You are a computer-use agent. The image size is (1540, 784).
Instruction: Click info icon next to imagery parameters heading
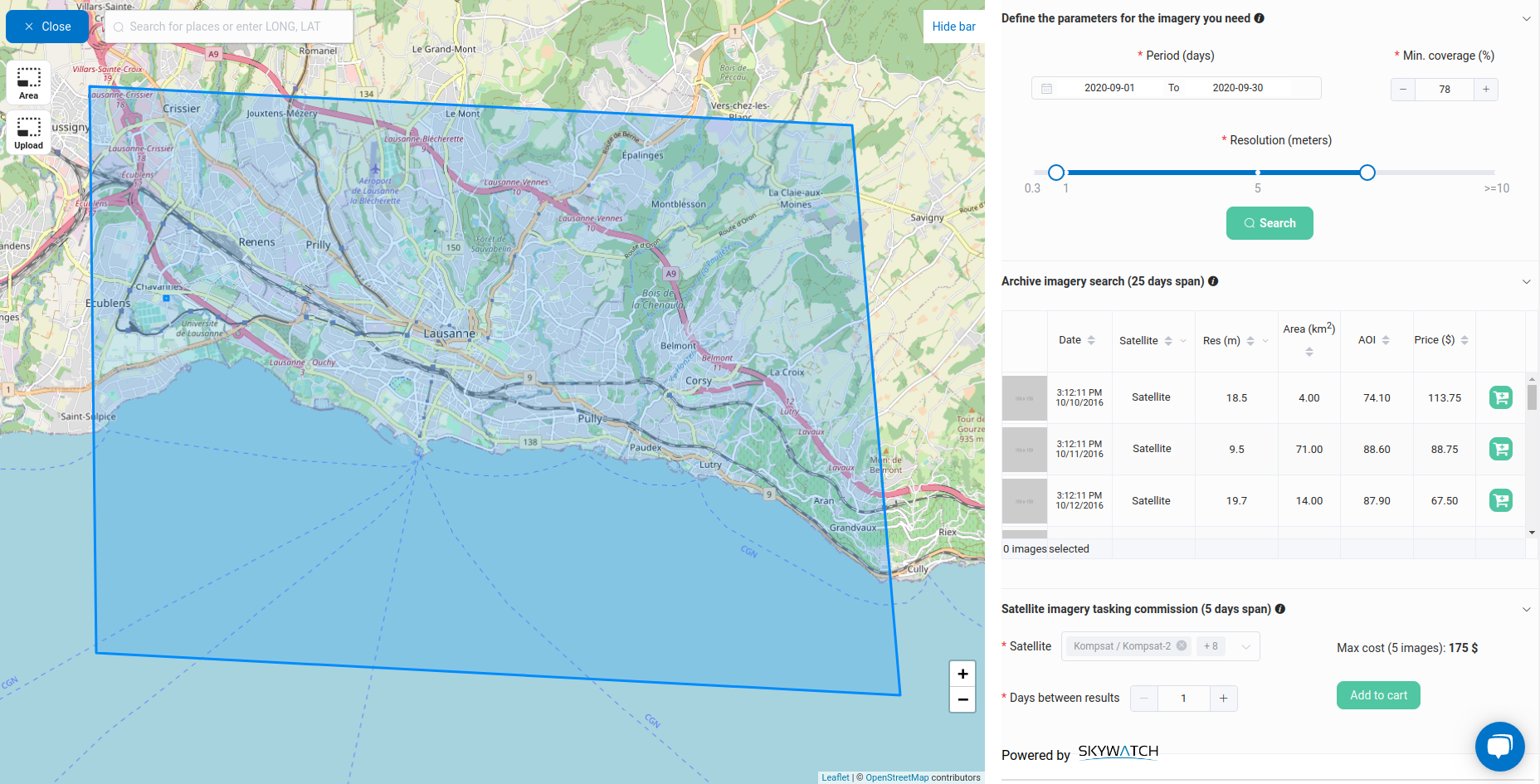pyautogui.click(x=1259, y=18)
